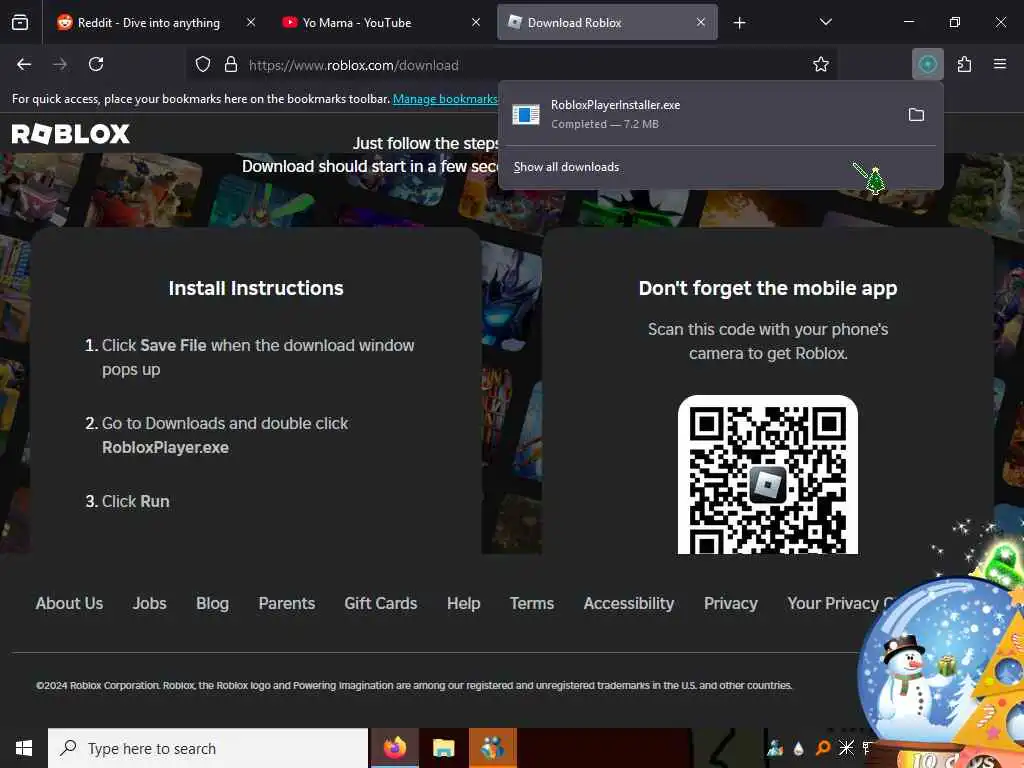Viewport: 1024px width, 768px height.
Task: Click the orange magnifier tray icon
Action: coord(823,748)
